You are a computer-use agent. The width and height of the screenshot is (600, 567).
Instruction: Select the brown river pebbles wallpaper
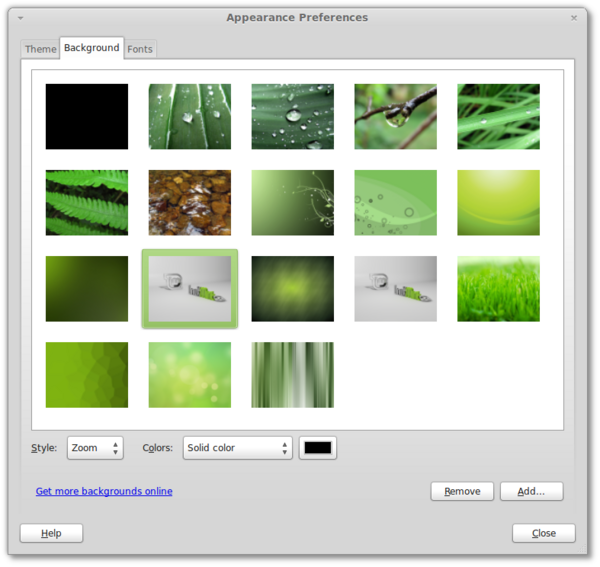coord(190,202)
